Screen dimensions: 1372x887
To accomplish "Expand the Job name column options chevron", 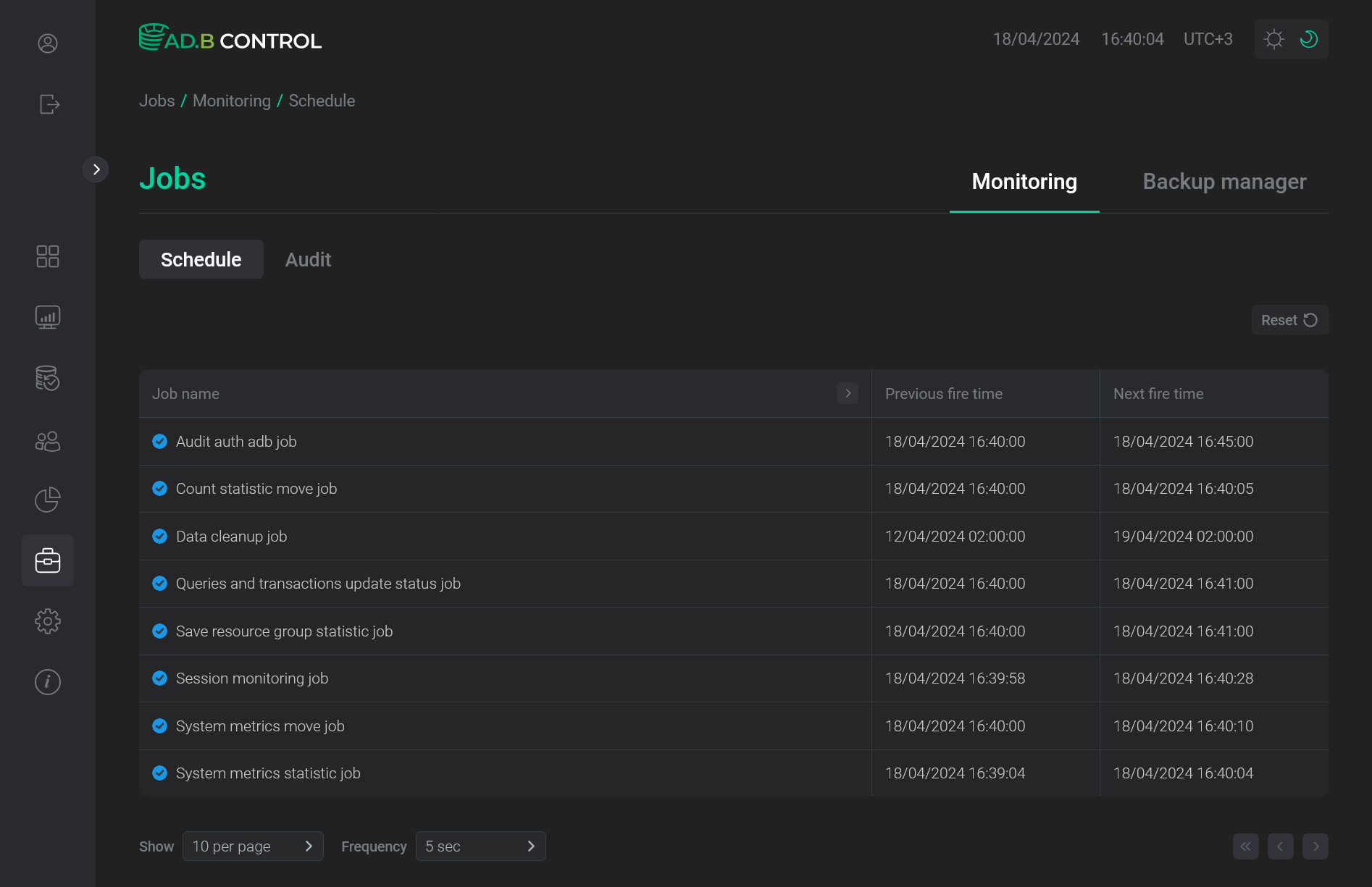I will [848, 393].
